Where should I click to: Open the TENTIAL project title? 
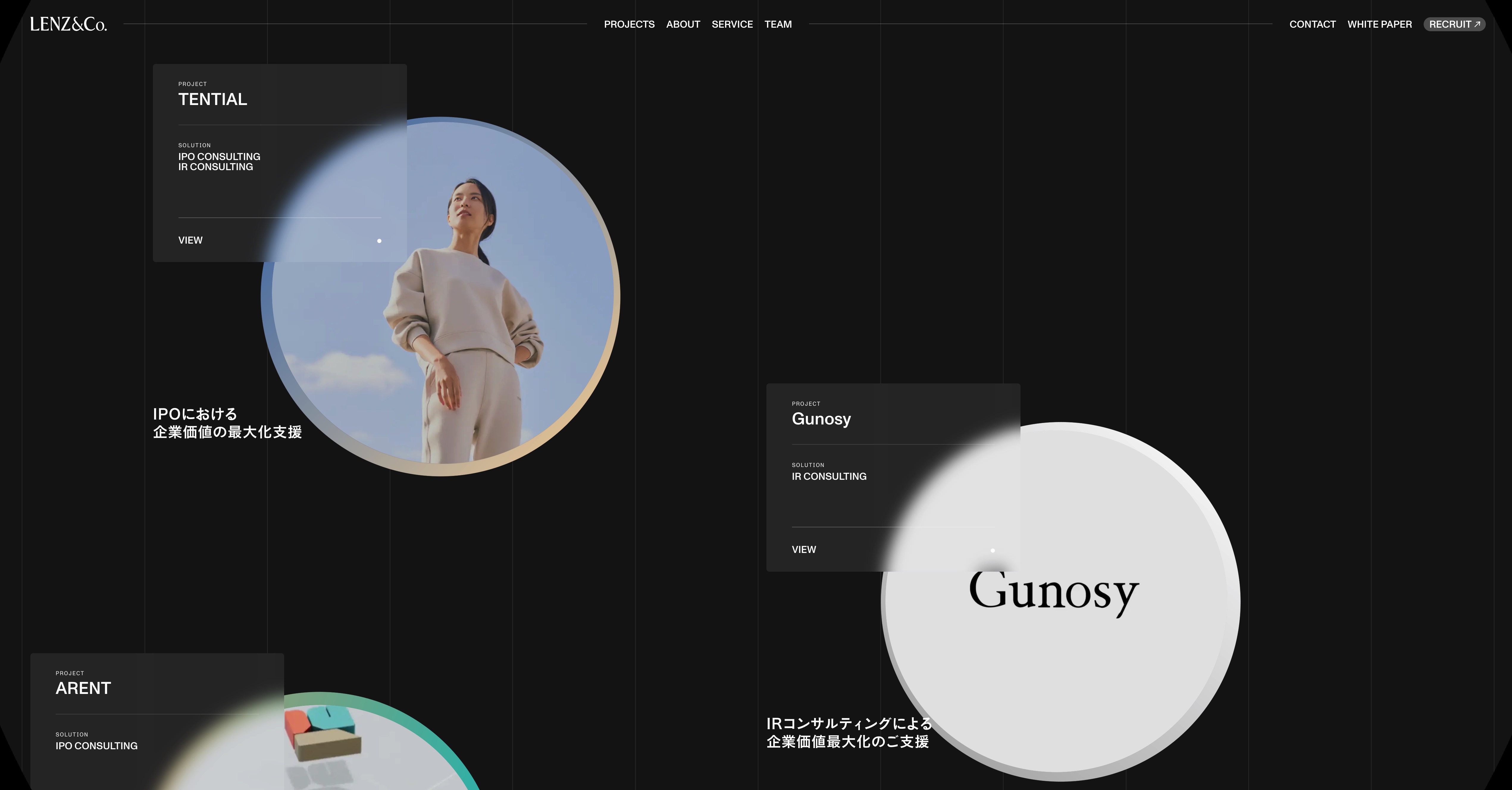pos(212,99)
